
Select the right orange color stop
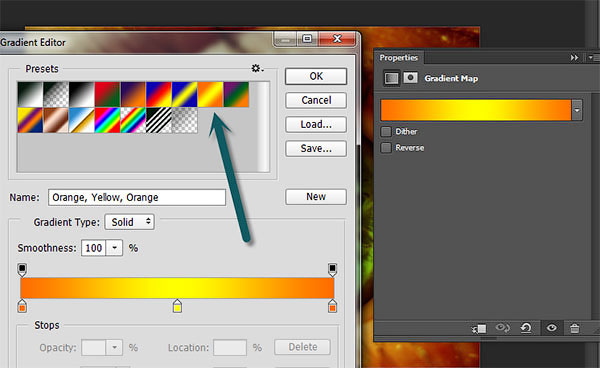pos(332,306)
